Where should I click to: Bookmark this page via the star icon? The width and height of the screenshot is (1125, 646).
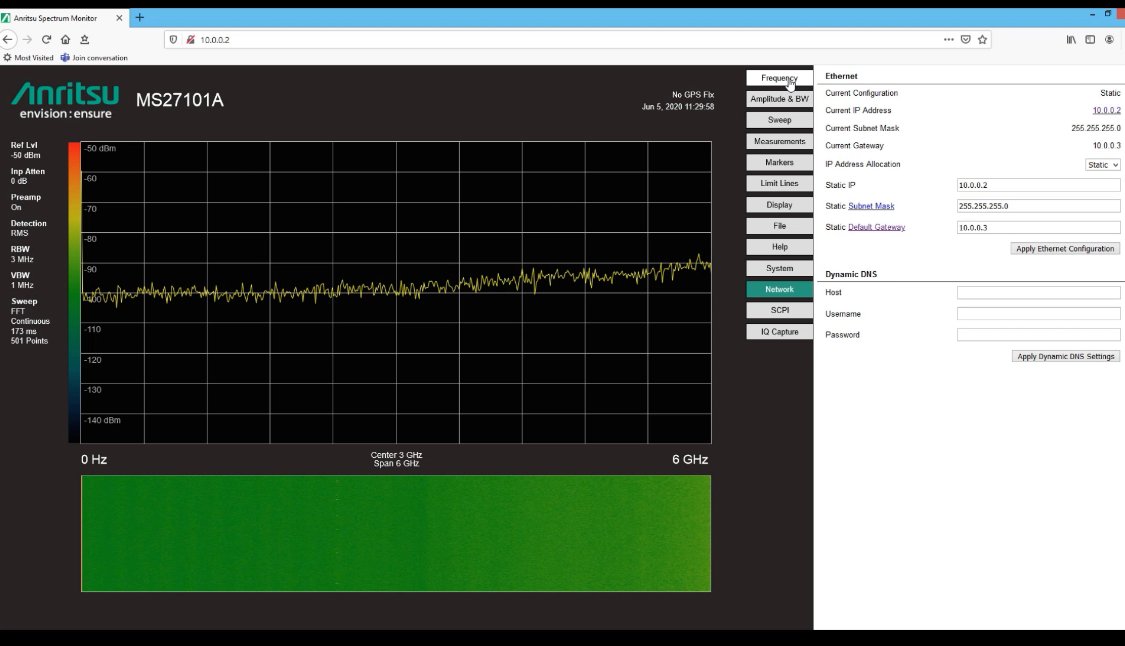(x=983, y=39)
